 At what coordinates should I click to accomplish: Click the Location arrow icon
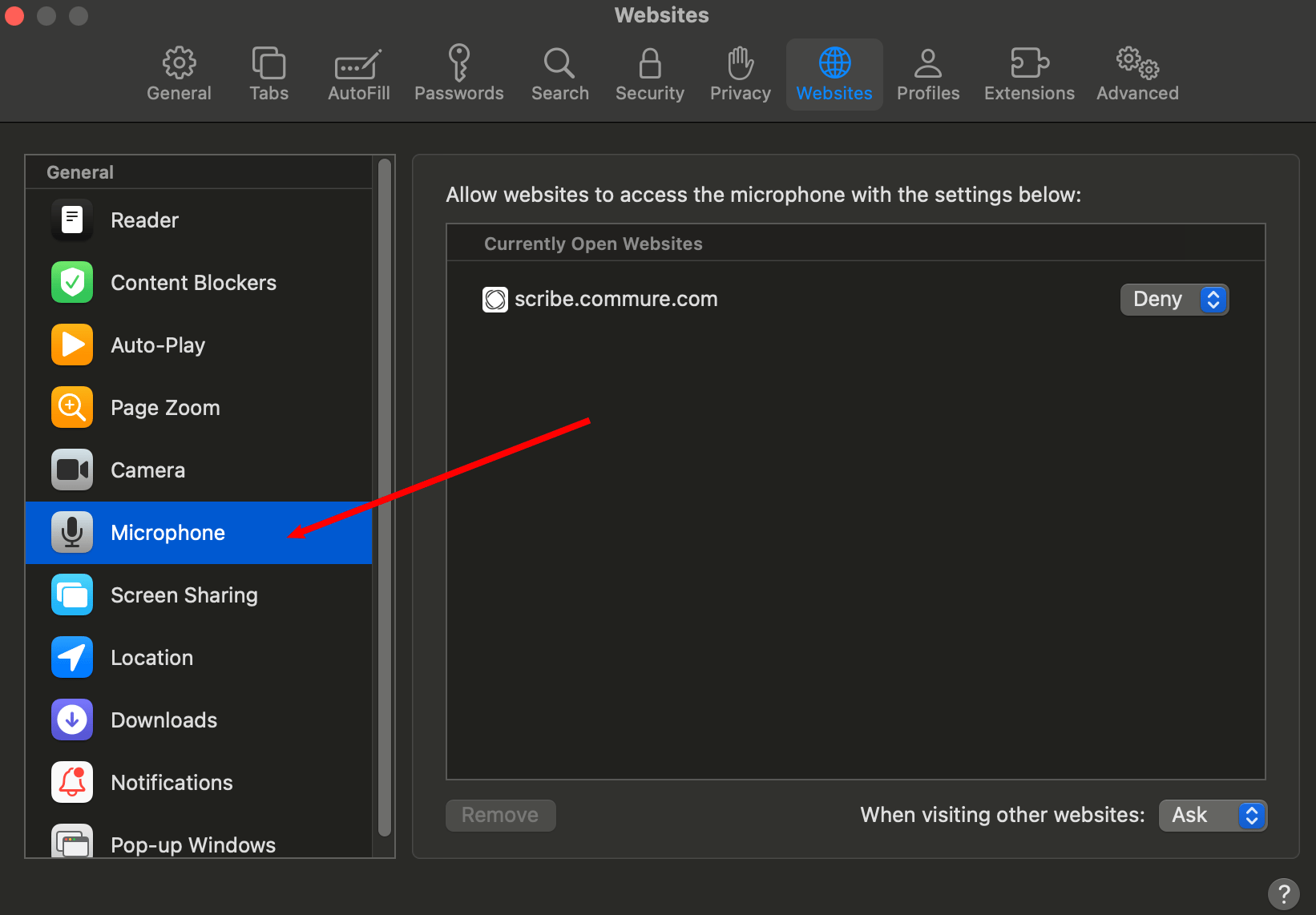pos(72,657)
